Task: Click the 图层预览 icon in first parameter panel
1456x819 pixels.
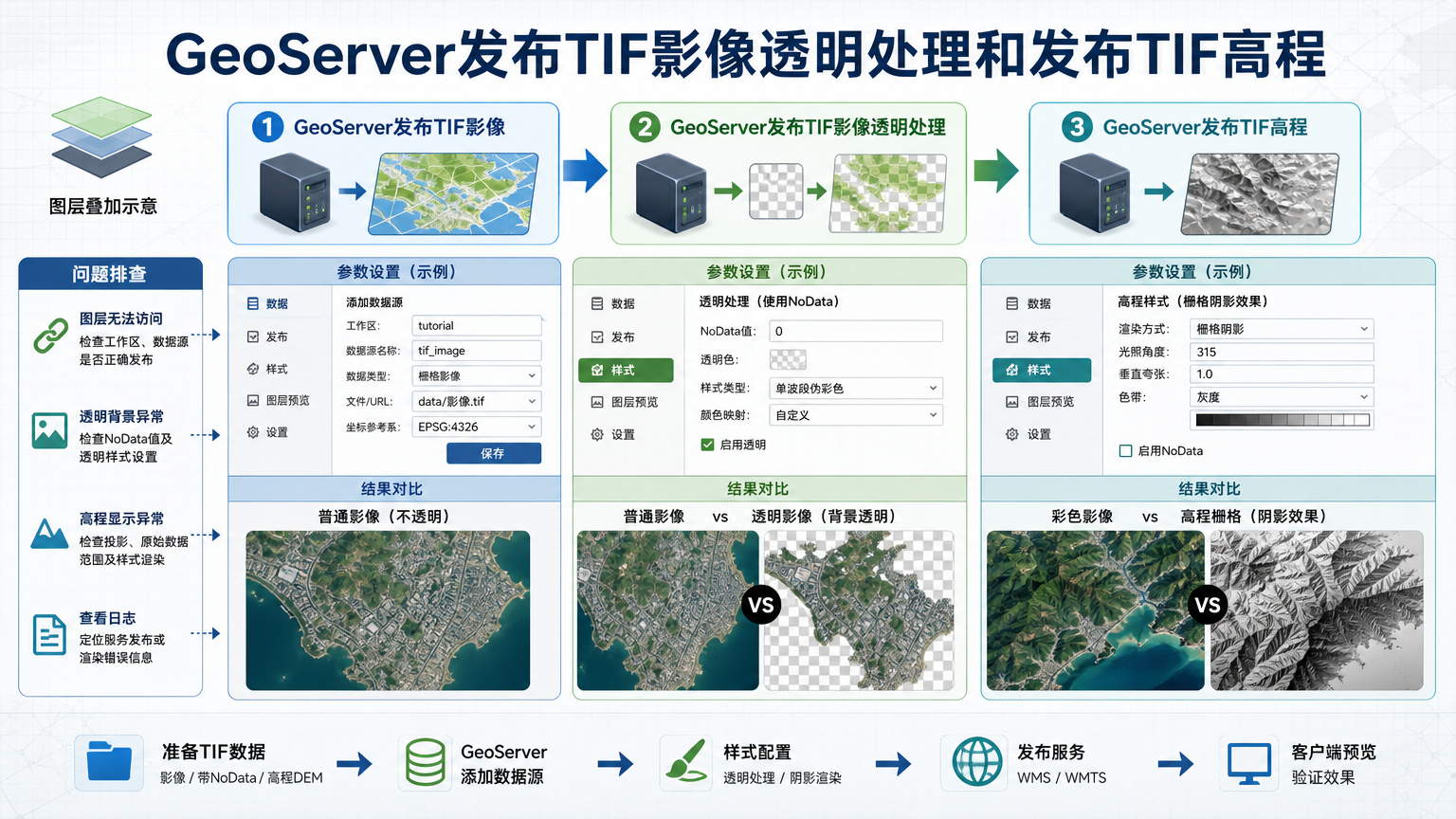Action: [253, 400]
